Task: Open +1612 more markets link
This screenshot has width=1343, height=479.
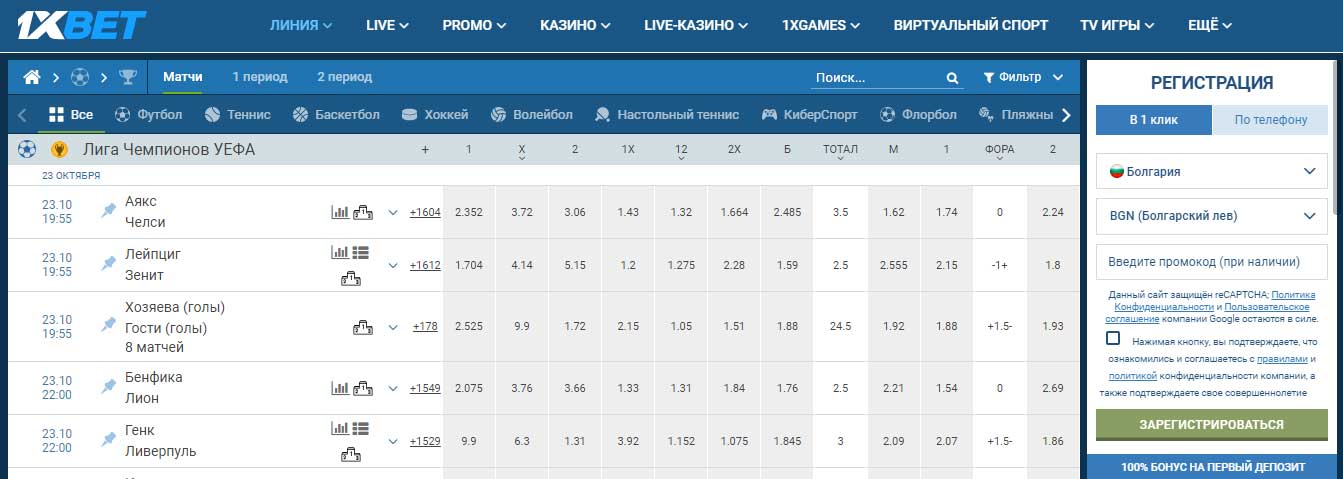Action: pyautogui.click(x=425, y=265)
